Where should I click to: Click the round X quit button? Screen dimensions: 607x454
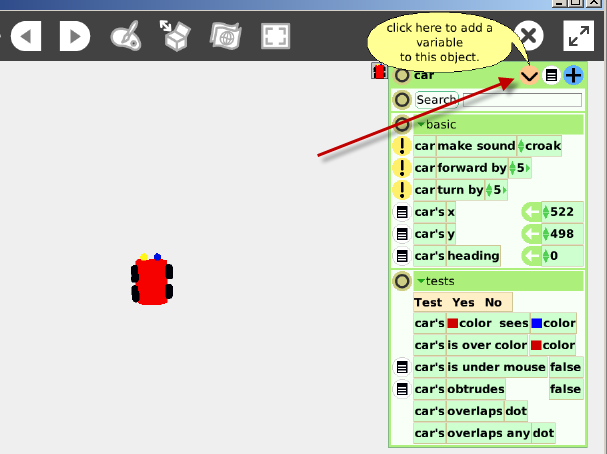[529, 36]
